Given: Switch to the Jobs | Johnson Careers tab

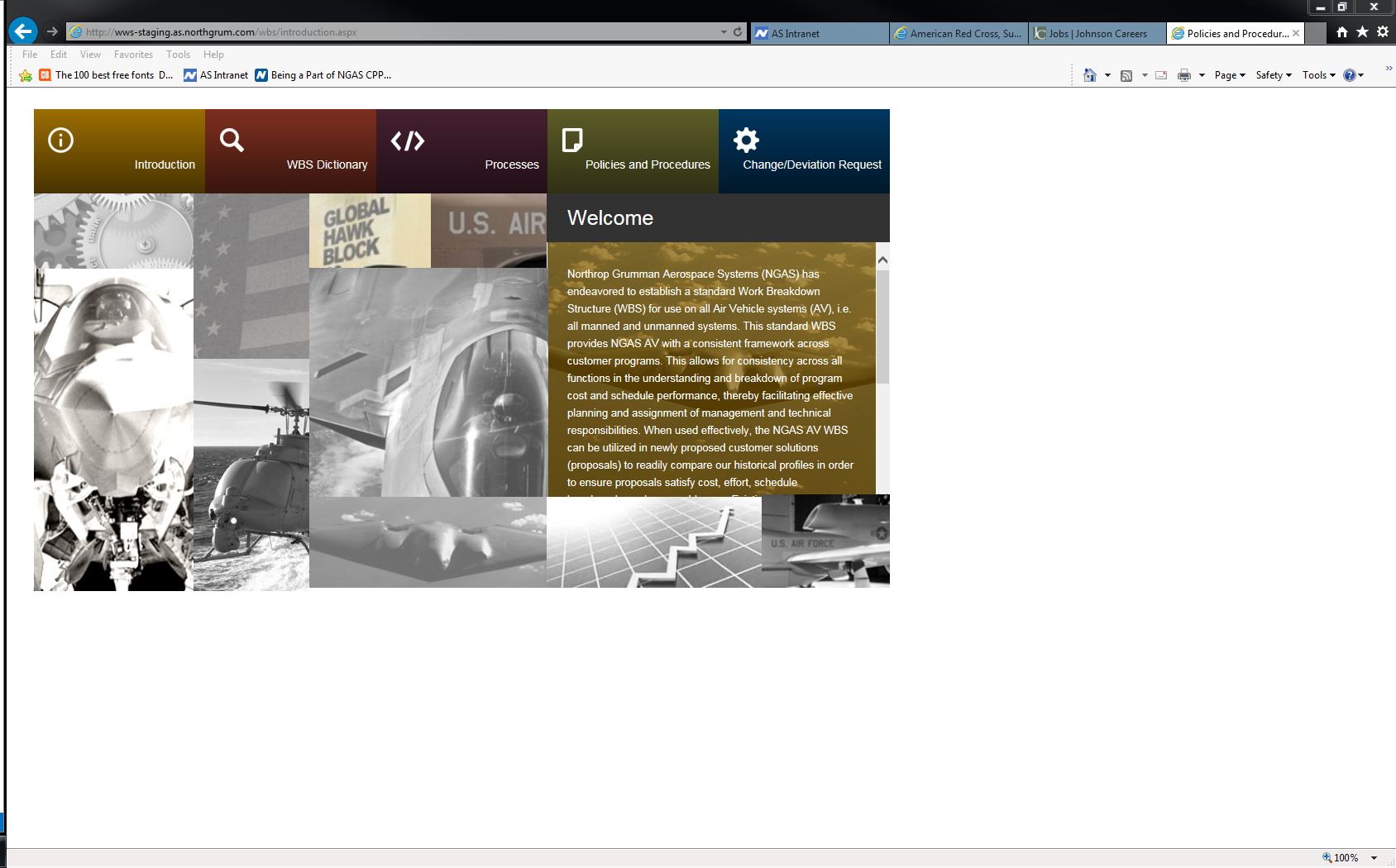Looking at the screenshot, I should pyautogui.click(x=1097, y=34).
